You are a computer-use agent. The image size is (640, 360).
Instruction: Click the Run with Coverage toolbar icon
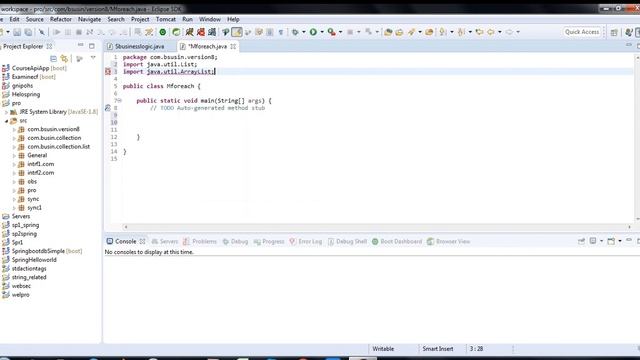pos(331,32)
